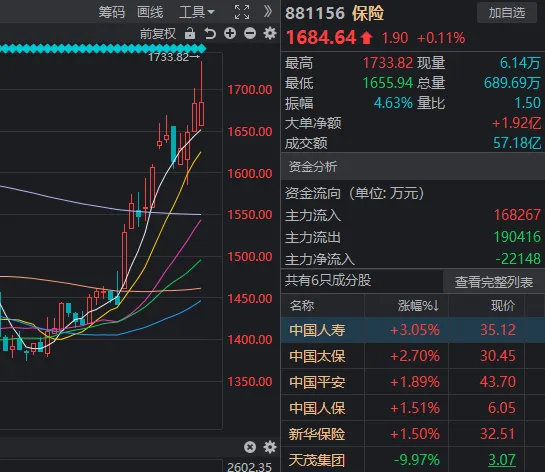Viewport: 545px width, 472px height.
Task: Click the 最低 value 1655.94
Action: pos(388,83)
